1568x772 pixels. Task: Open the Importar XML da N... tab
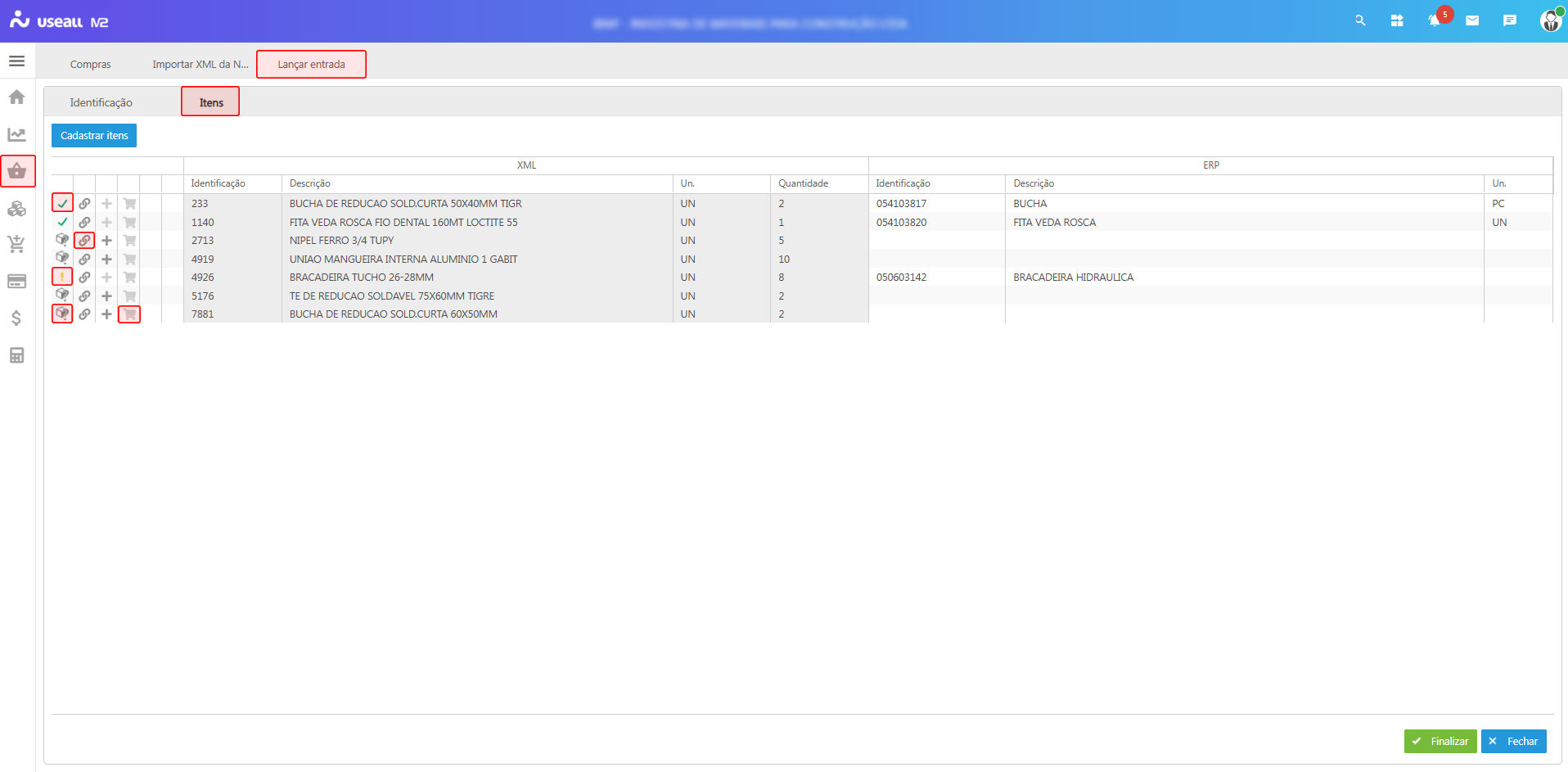point(200,65)
